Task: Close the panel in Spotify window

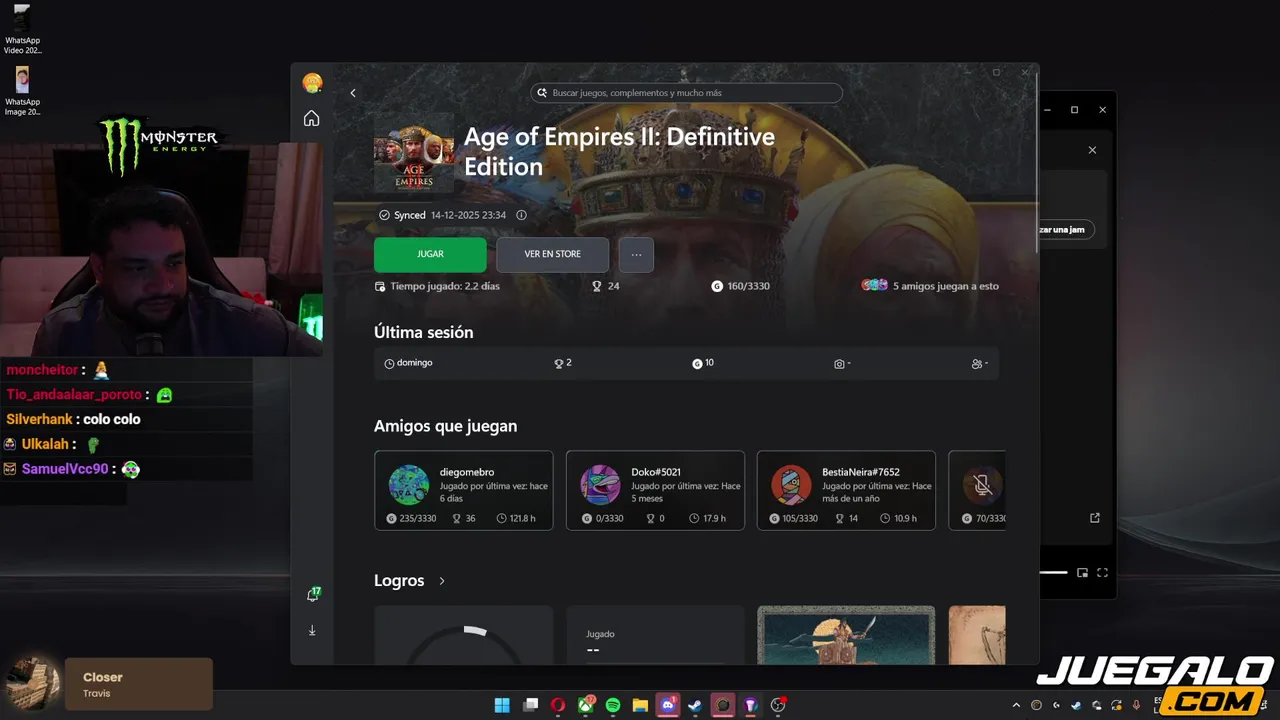Action: (1092, 150)
